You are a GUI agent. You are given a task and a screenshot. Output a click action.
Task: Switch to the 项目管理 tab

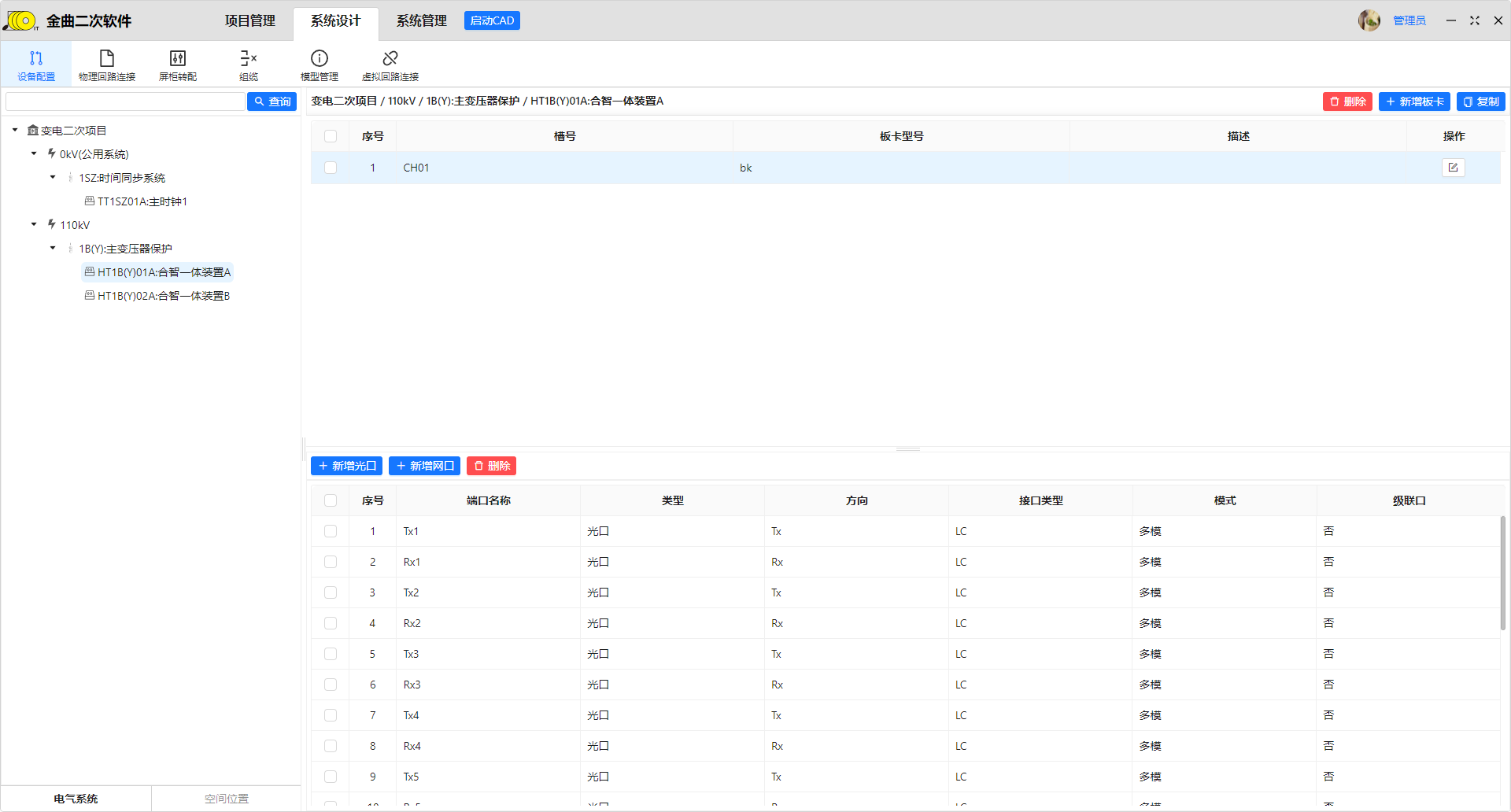250,21
